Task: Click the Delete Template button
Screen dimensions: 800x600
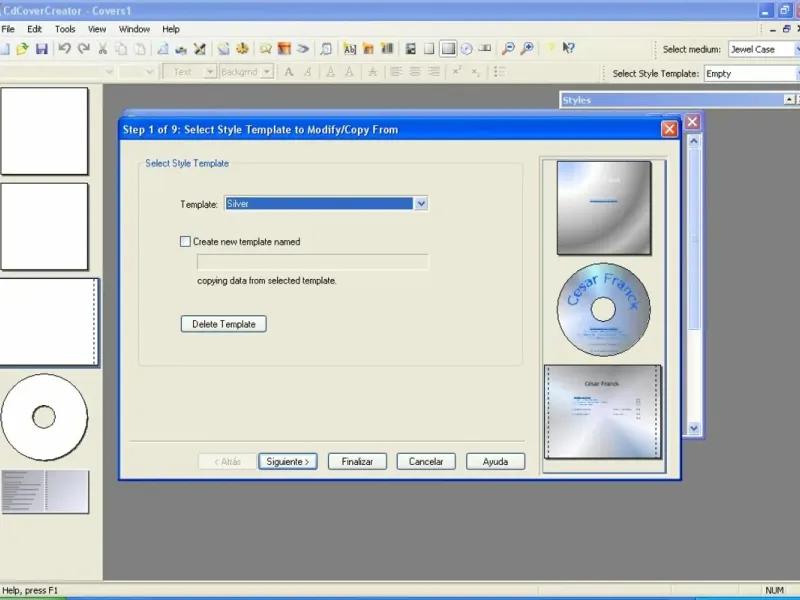Action: 224,324
